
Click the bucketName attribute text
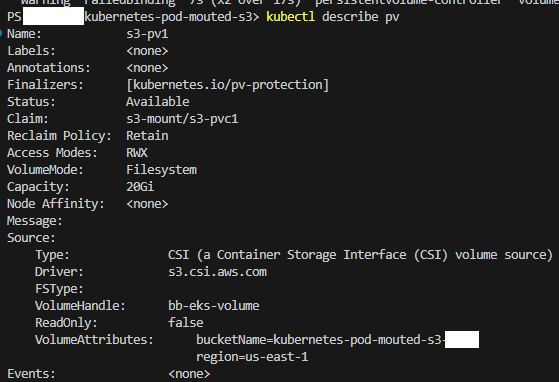click(319, 340)
